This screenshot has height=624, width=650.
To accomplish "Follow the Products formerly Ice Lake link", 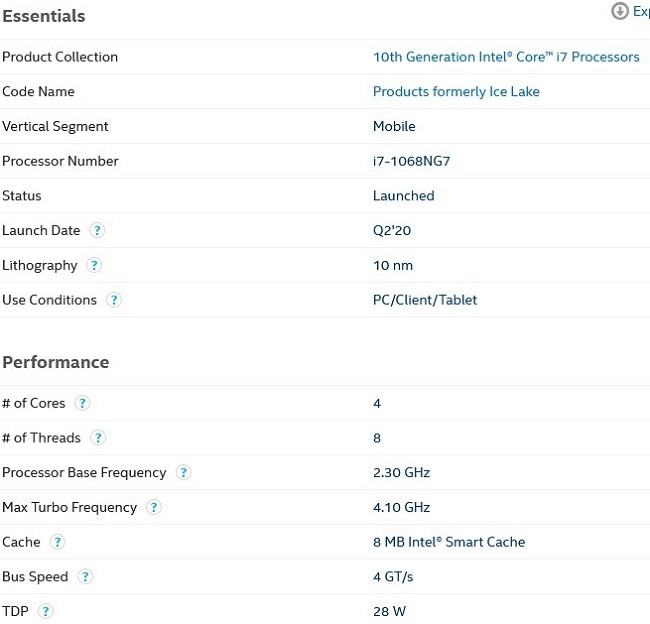I will [456, 92].
